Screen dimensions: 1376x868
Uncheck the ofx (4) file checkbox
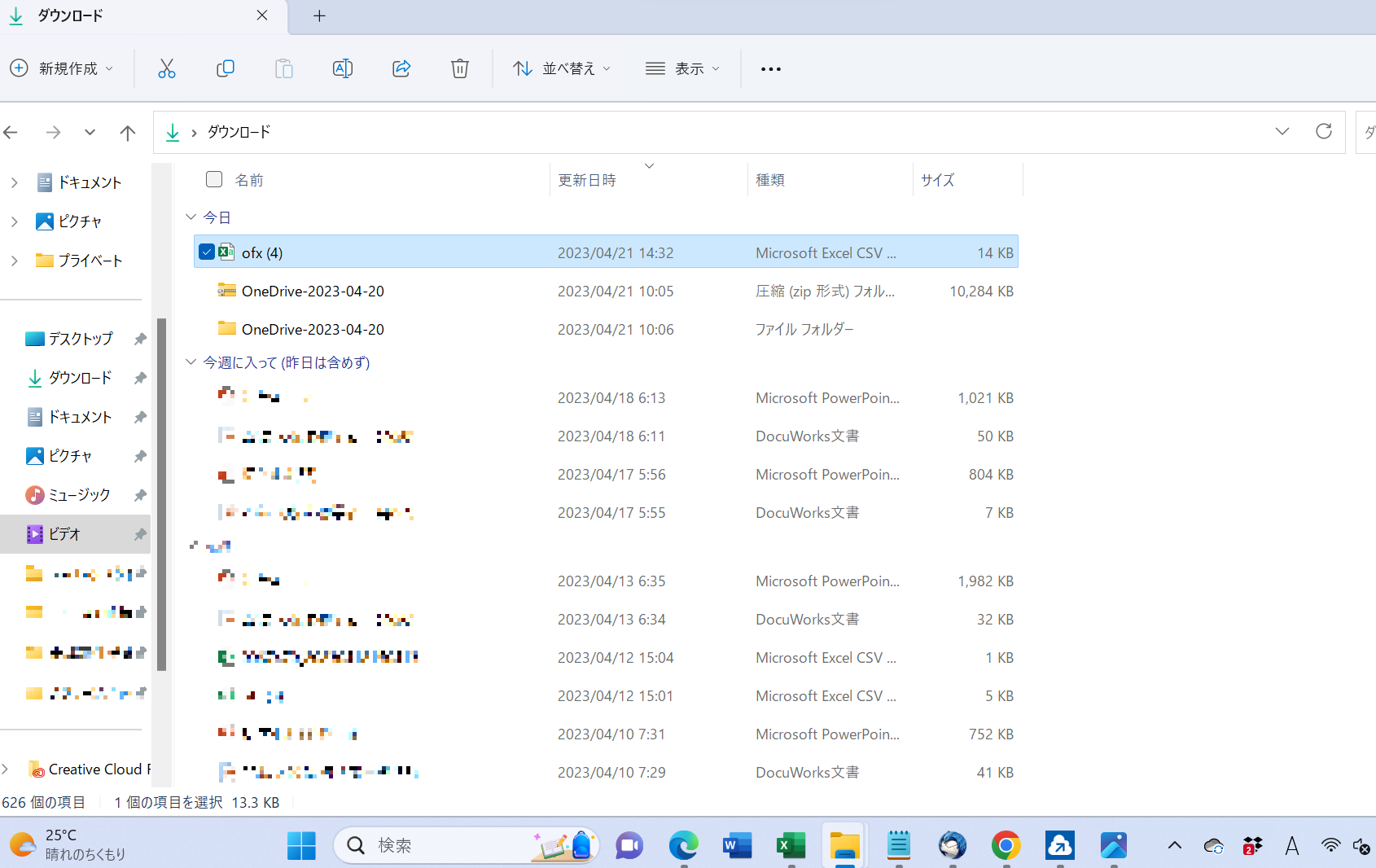point(207,252)
